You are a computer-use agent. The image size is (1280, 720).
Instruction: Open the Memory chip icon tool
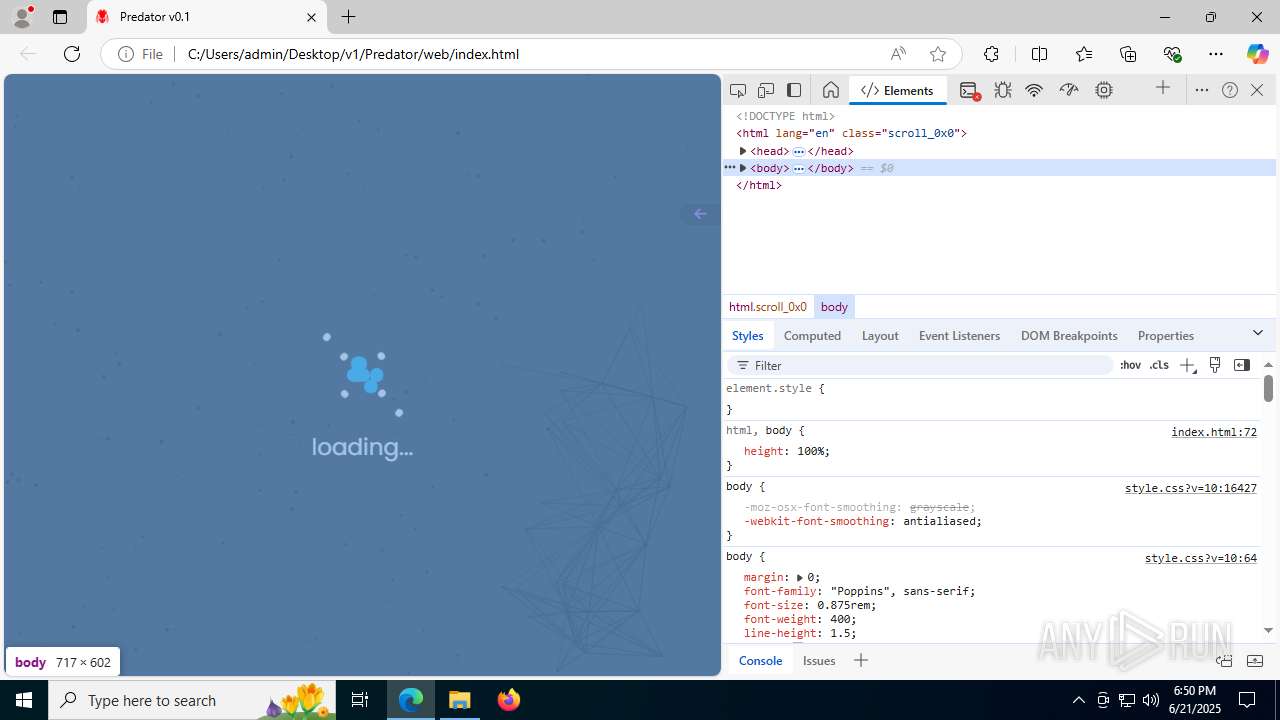[x=1104, y=90]
